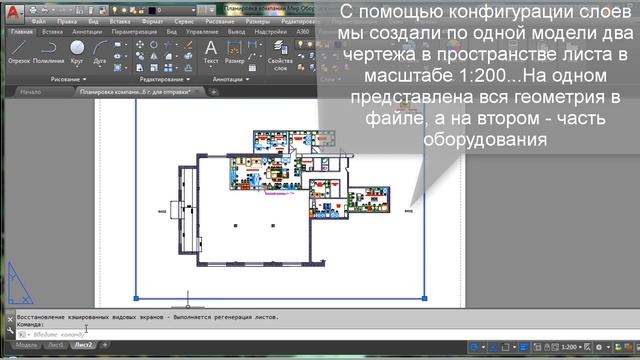Switch to the Модель layout tab
The height and width of the screenshot is (360, 640).
tap(26, 345)
